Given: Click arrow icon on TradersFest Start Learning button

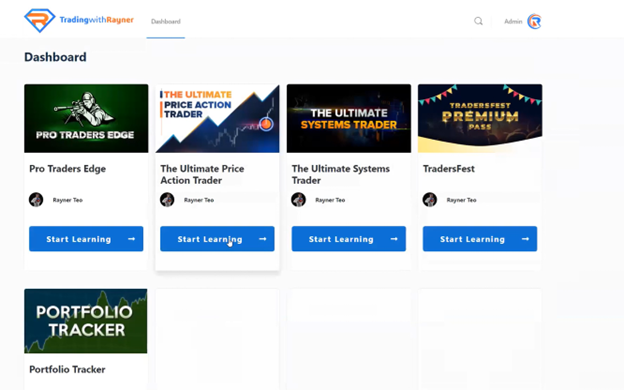Looking at the screenshot, I should click(525, 239).
